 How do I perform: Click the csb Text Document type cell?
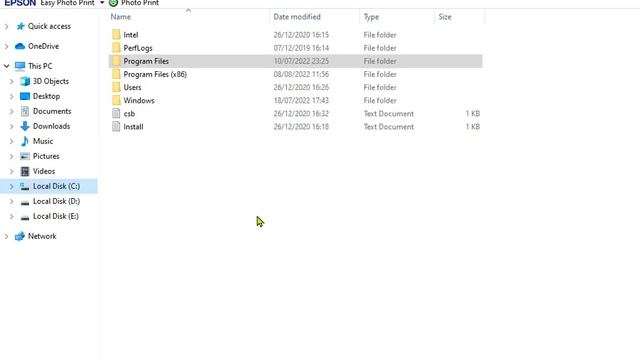[389, 113]
